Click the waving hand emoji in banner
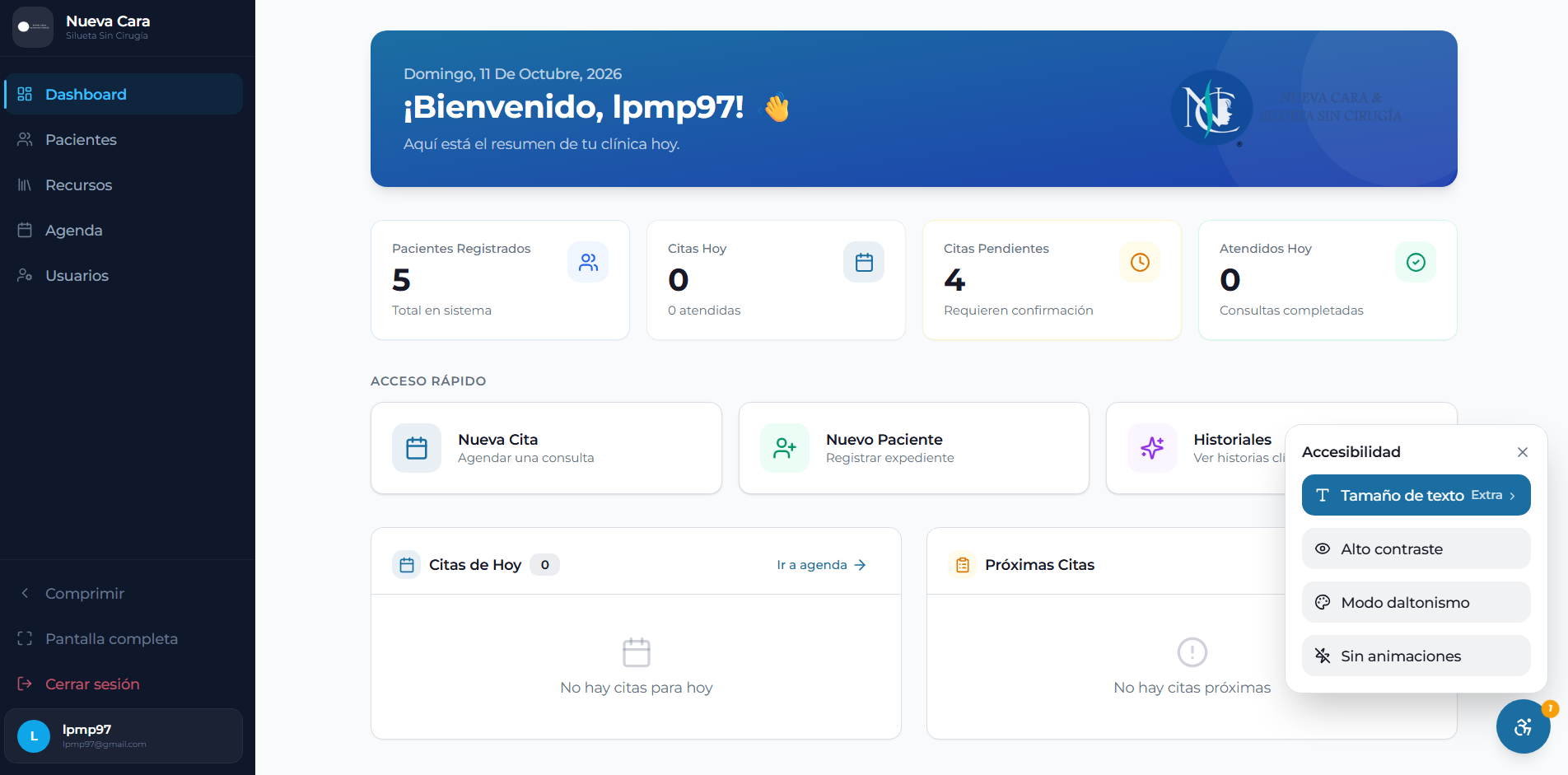 777,108
